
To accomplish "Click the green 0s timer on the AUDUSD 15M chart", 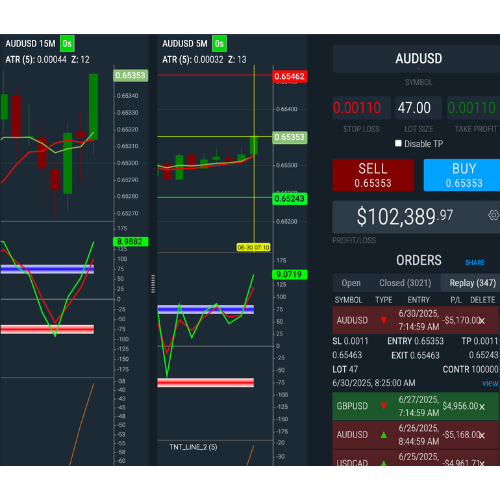I will pyautogui.click(x=67, y=44).
